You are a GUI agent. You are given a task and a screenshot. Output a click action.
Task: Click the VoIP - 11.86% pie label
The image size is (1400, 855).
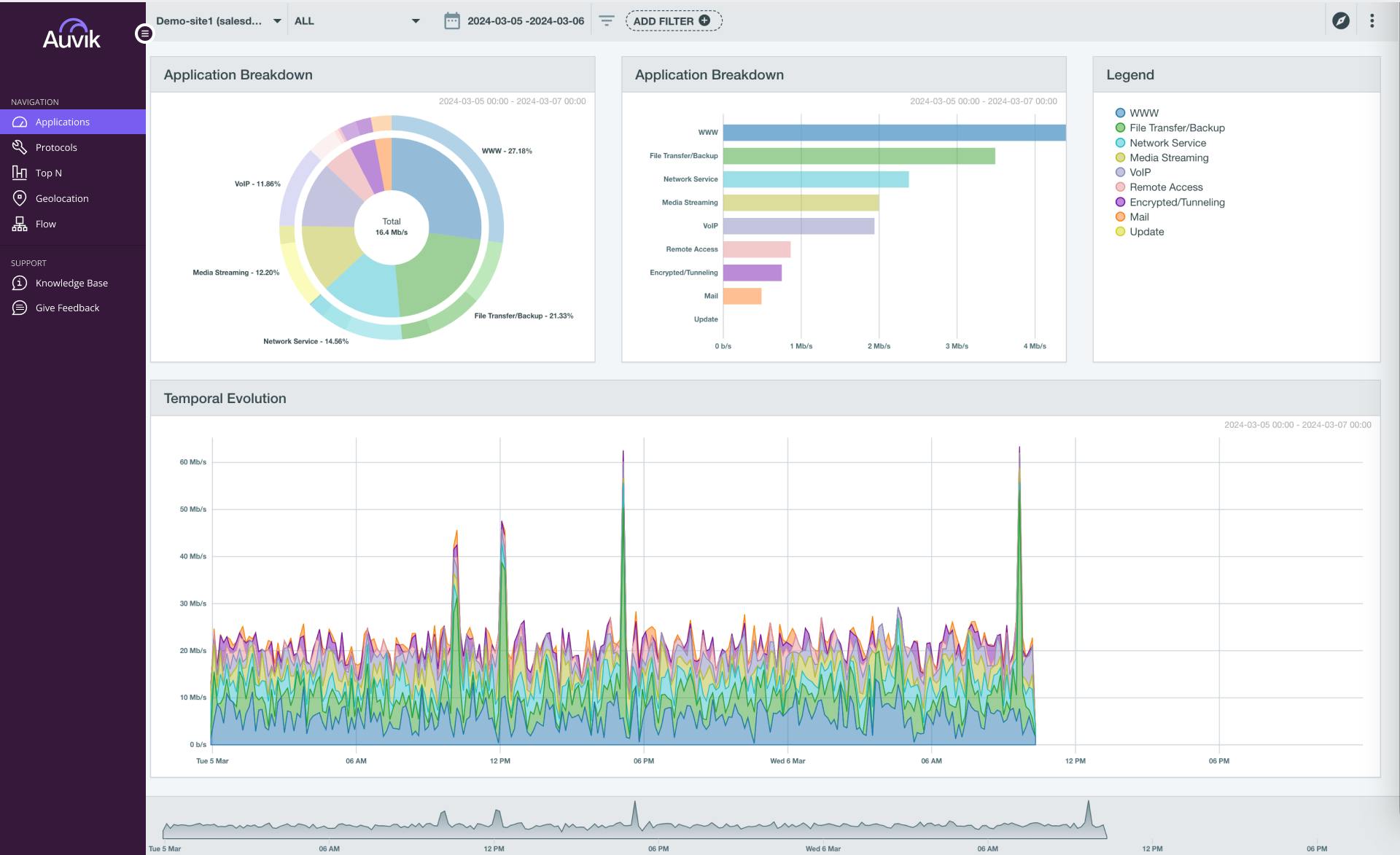(x=257, y=184)
